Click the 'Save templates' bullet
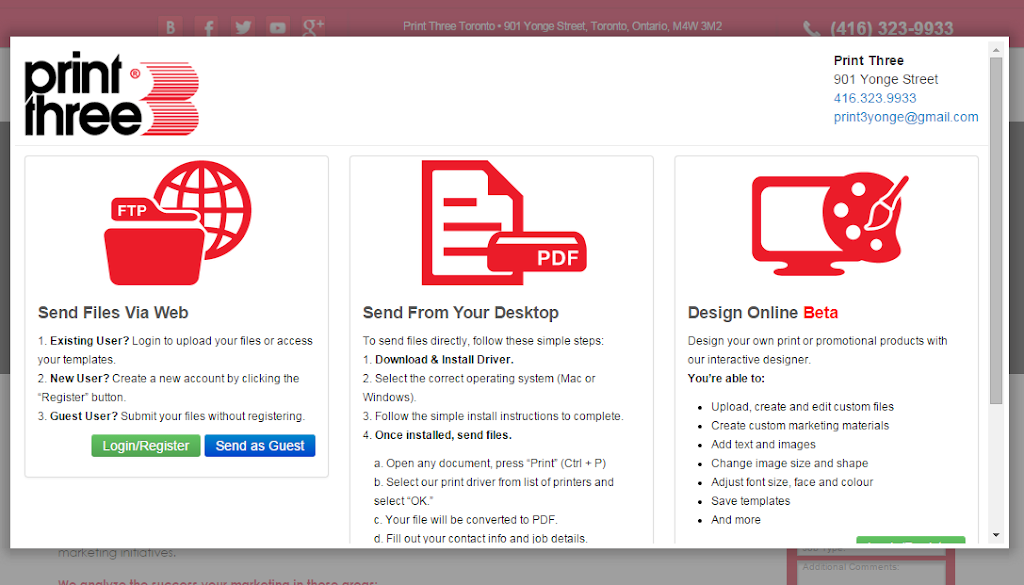The image size is (1024, 585). click(x=750, y=501)
